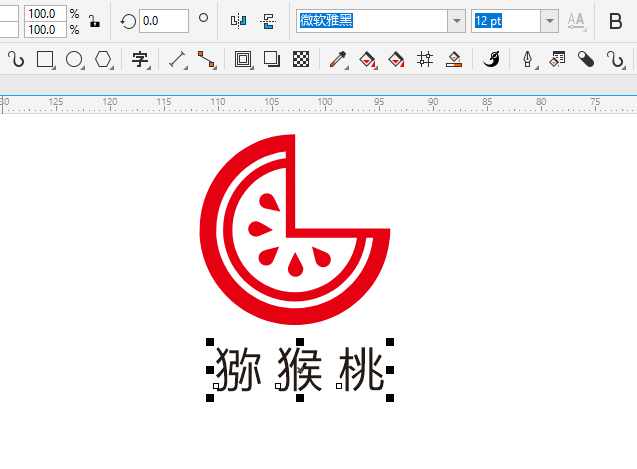
Task: Open the font name dropdown arrow
Action: point(457,21)
